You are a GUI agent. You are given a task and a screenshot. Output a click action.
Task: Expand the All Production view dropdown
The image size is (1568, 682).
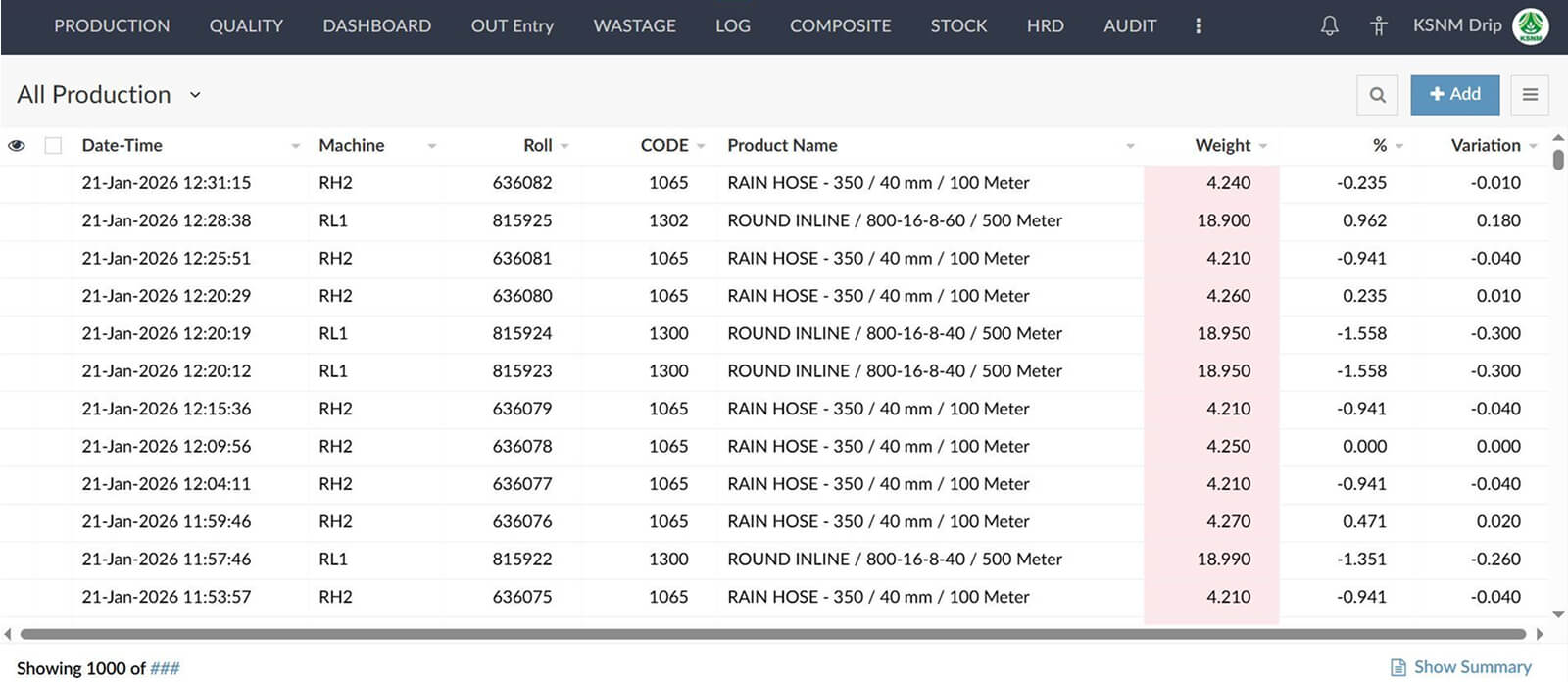[195, 95]
